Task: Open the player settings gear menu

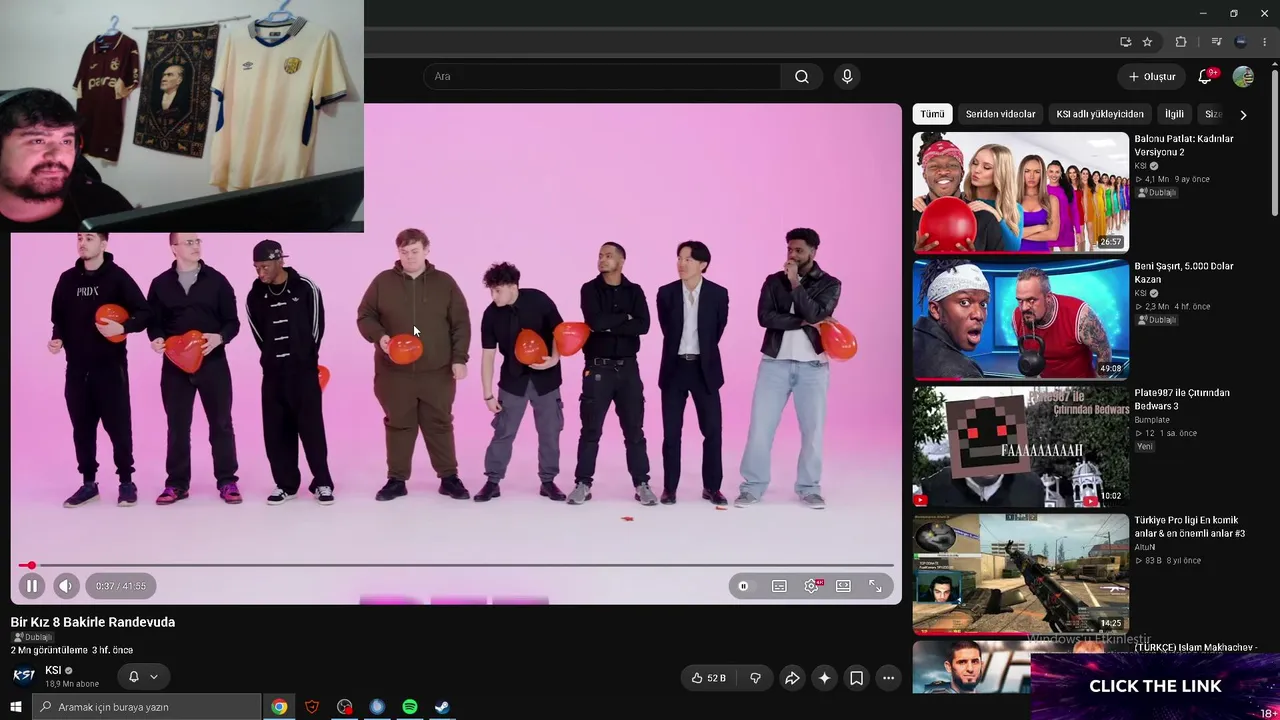Action: pyautogui.click(x=811, y=586)
